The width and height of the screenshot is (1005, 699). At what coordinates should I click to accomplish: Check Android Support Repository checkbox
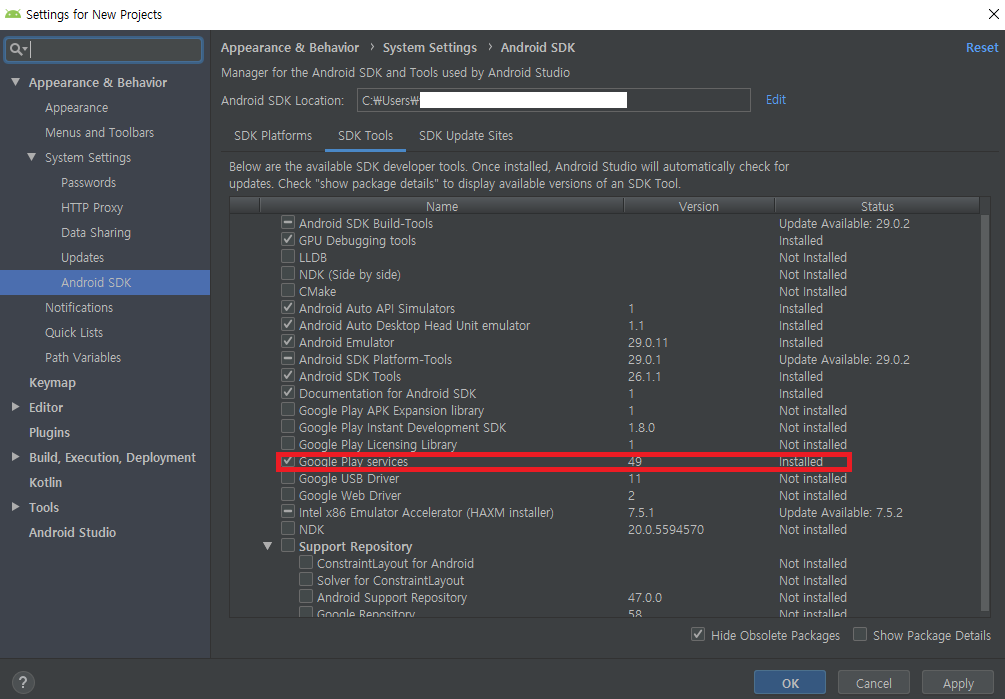[x=306, y=596]
